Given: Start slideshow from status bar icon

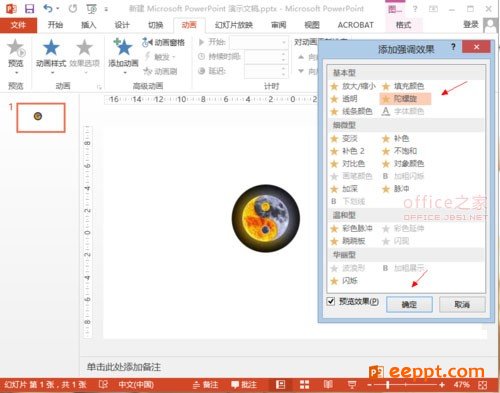Looking at the screenshot, I should [352, 385].
